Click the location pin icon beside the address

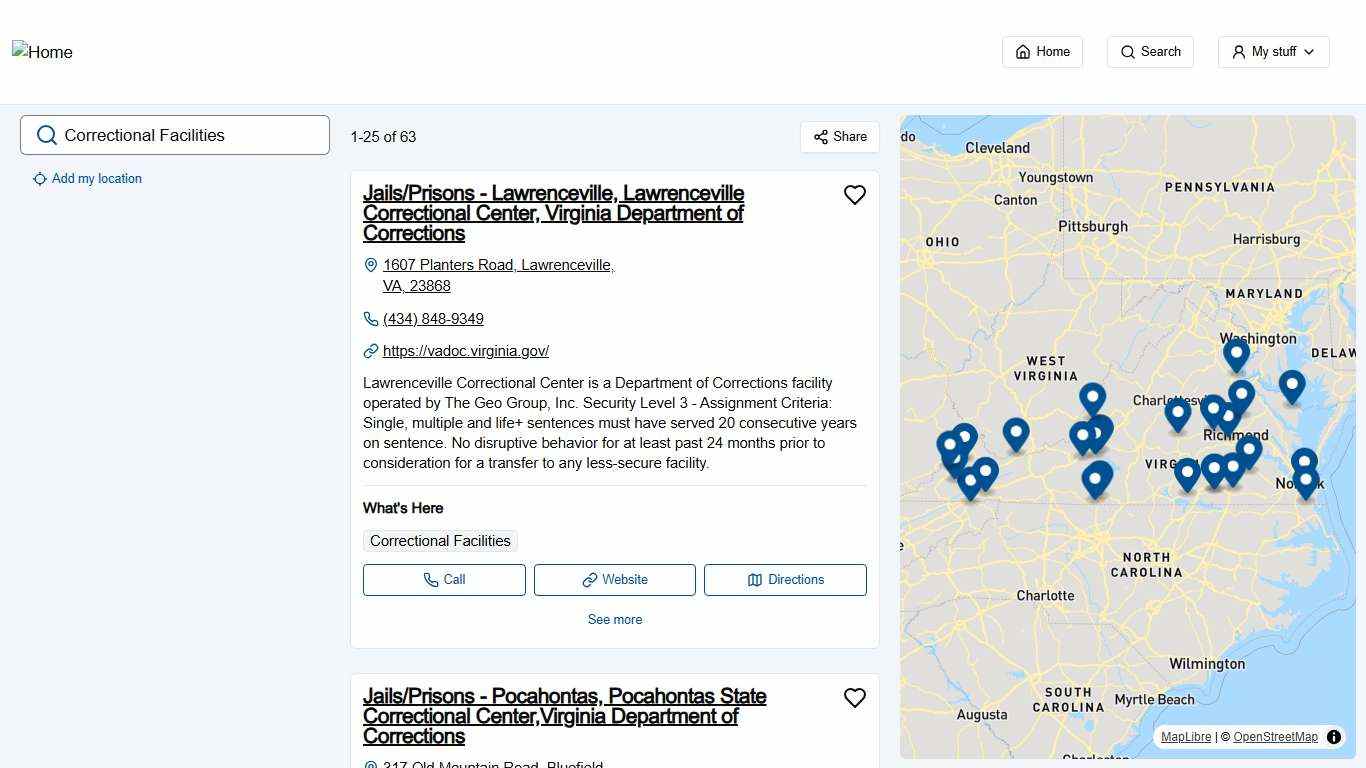371,265
